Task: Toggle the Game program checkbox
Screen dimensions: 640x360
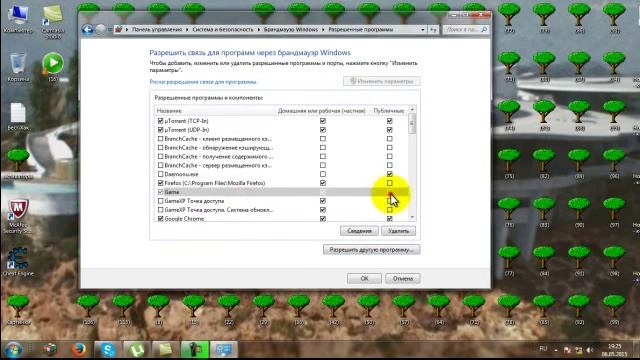Action: (160, 192)
